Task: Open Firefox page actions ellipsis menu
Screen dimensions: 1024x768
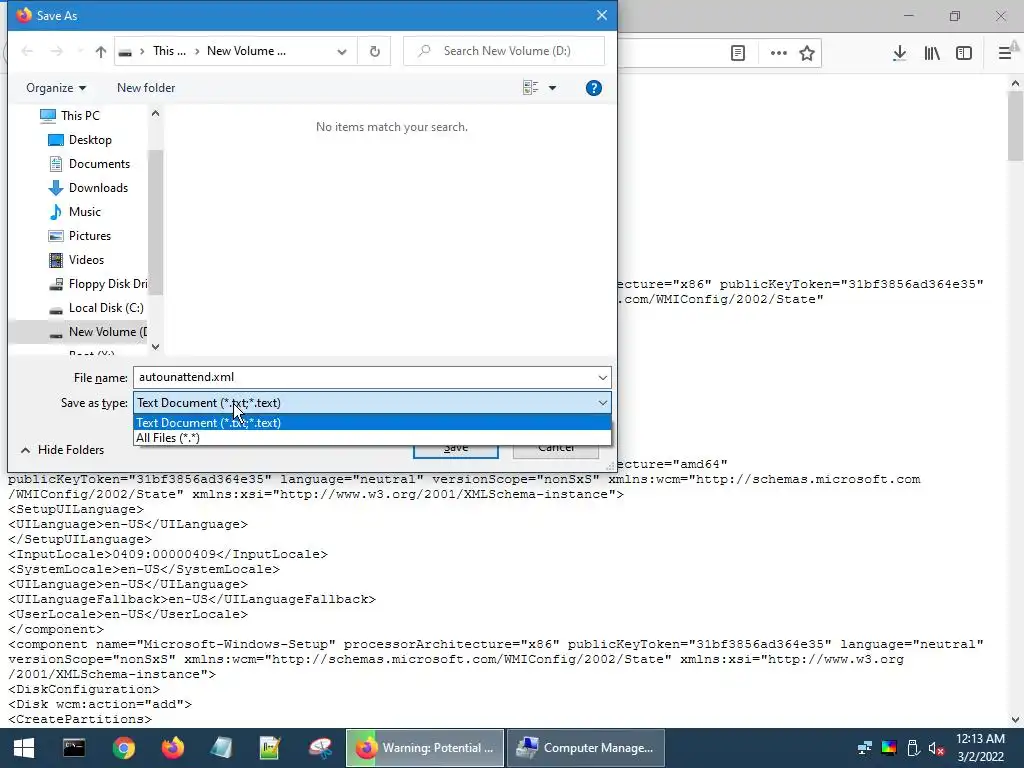Action: [x=778, y=53]
